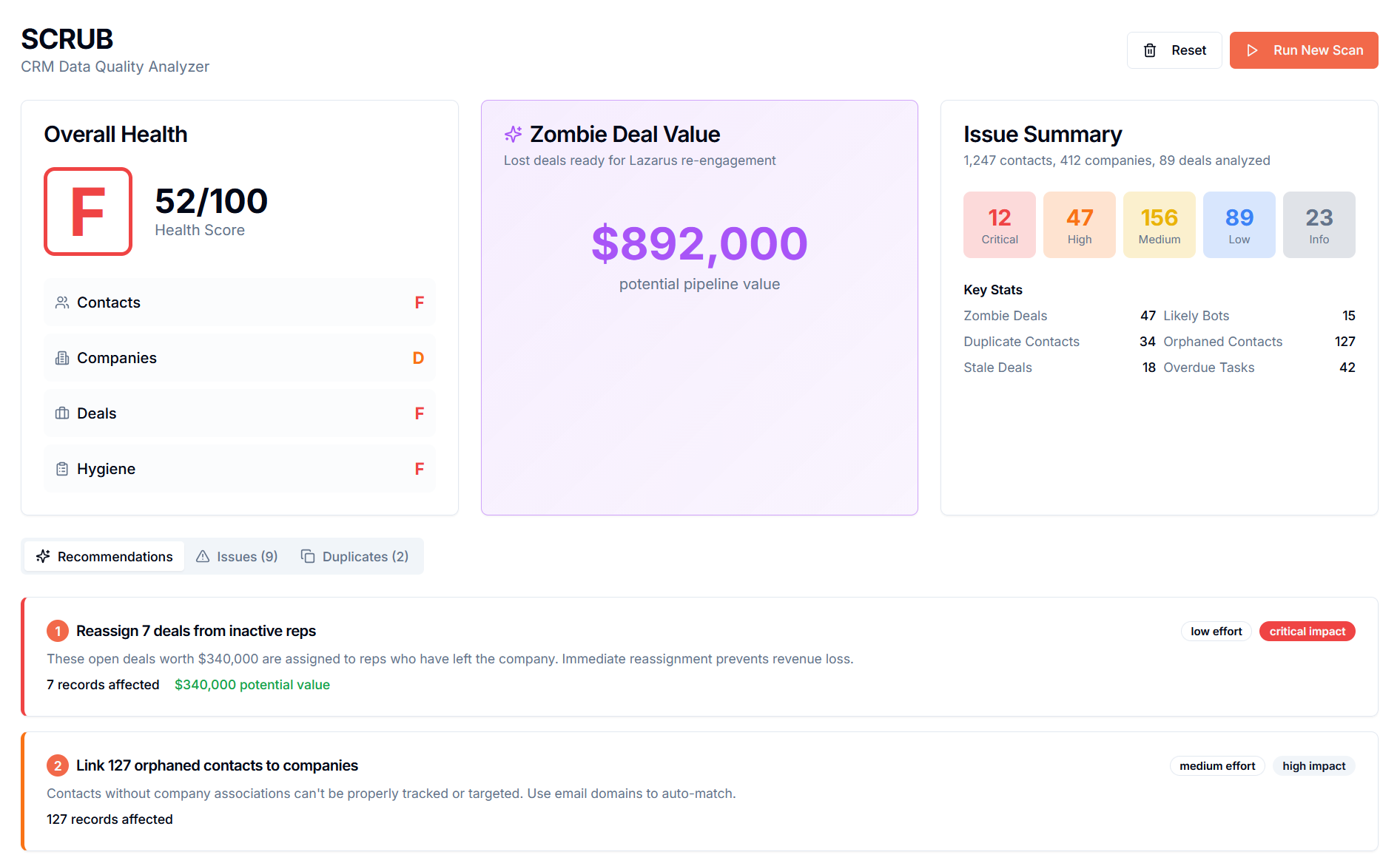Select the 156 Medium issues badge
Image resolution: width=1400 pixels, height=866 pixels.
pos(1159,224)
